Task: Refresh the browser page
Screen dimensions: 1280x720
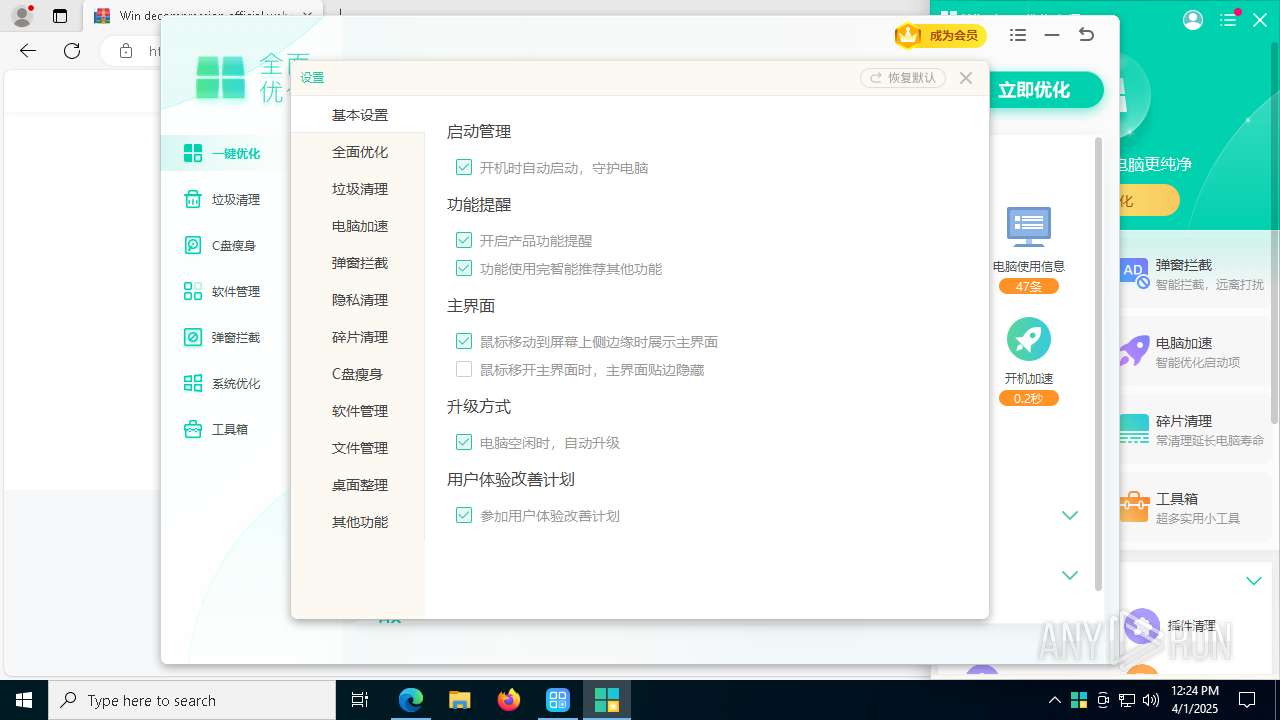Action: [72, 51]
